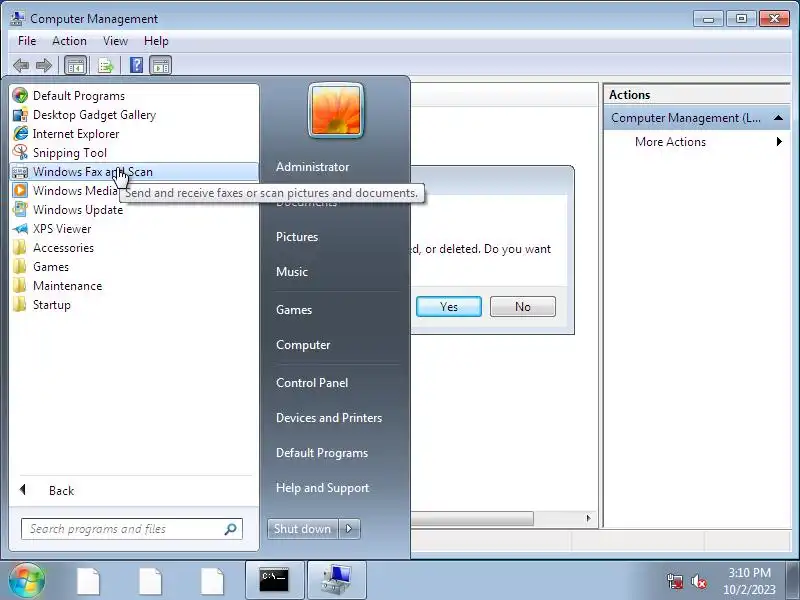
Task: Click the muted volume tray icon
Action: pos(698,581)
